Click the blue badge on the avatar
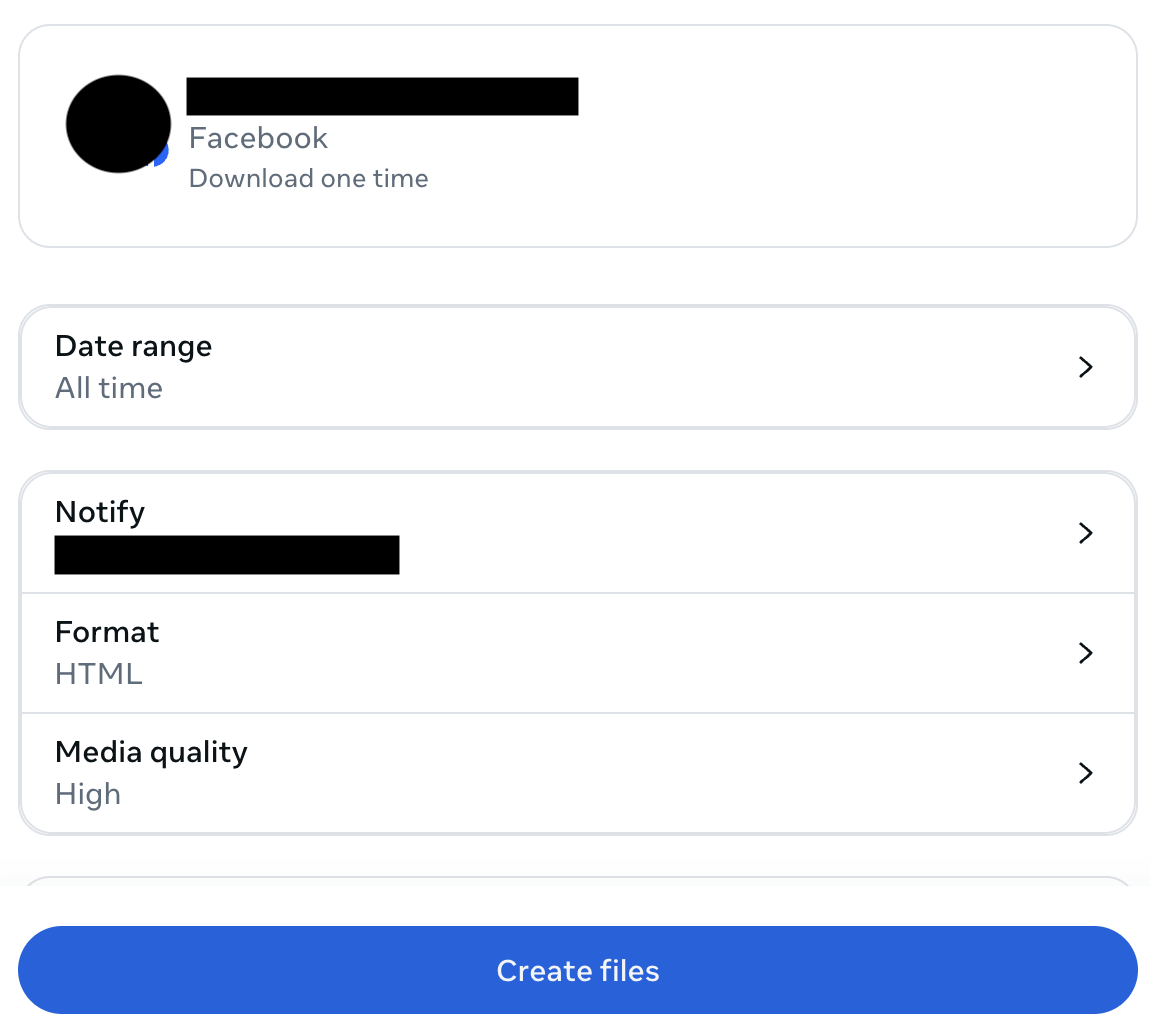 (x=162, y=154)
